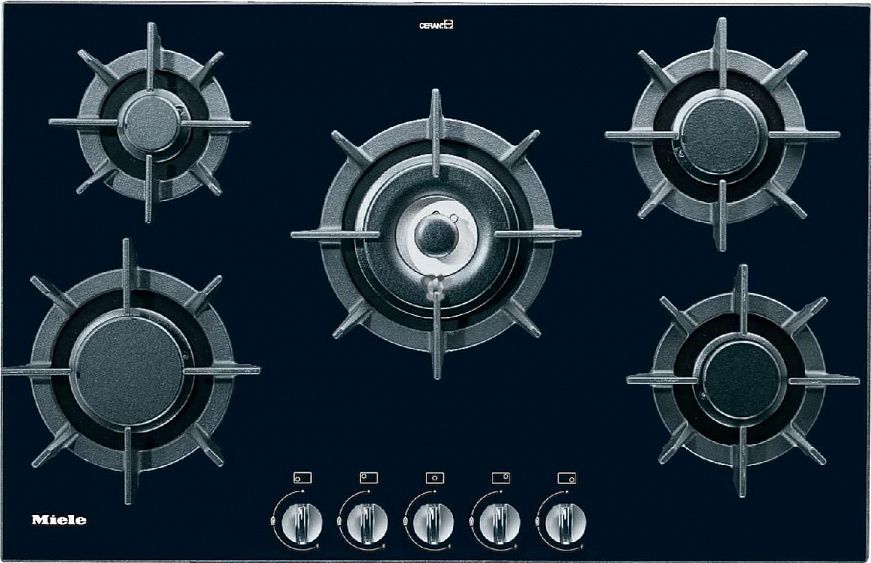The image size is (871, 563).
Task: Click the center burner indicator icon
Action: pyautogui.click(x=433, y=478)
